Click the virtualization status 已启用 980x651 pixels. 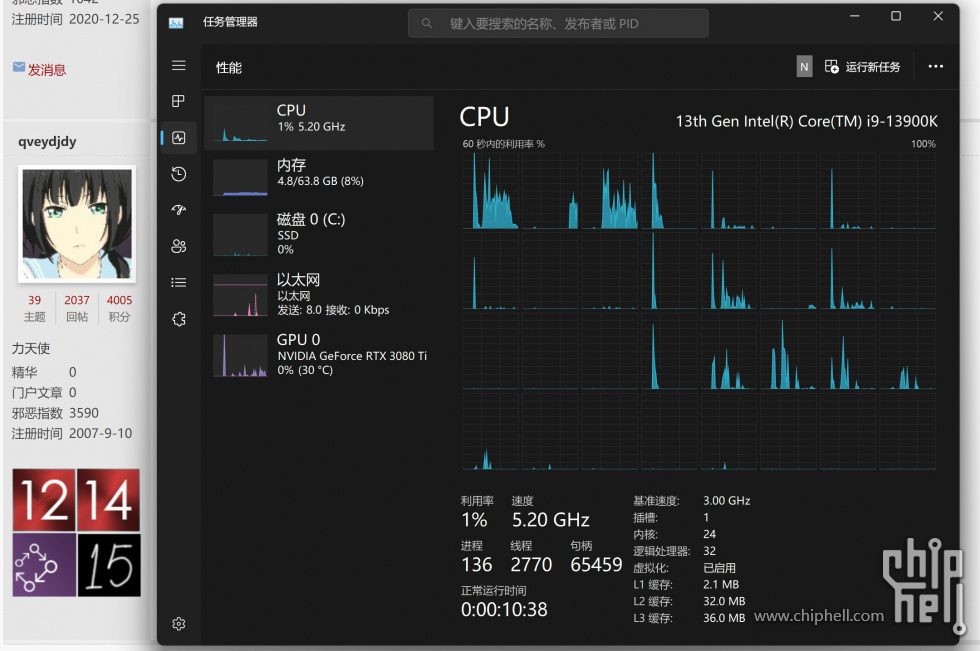pos(719,568)
